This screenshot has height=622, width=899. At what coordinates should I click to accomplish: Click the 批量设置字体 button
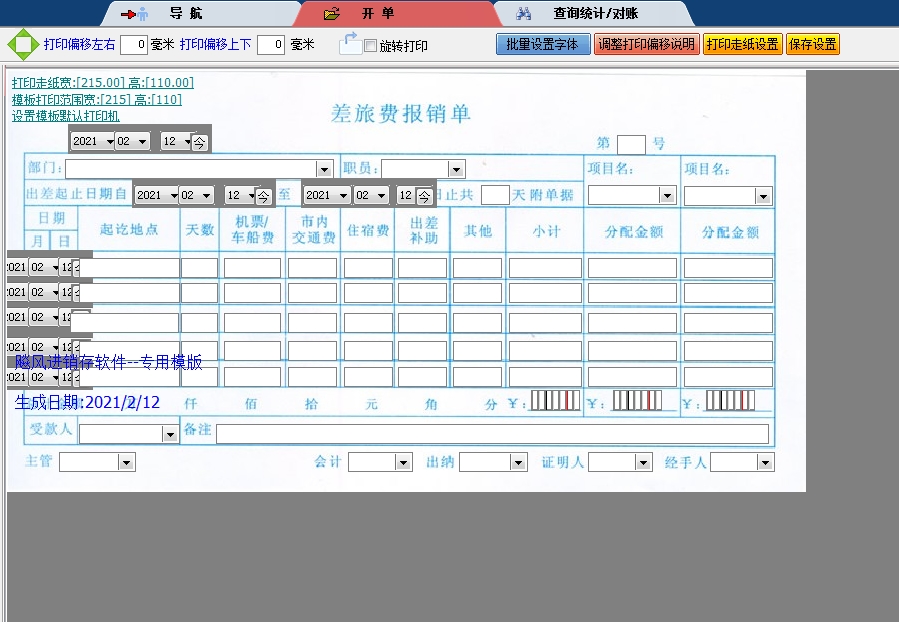pos(543,45)
